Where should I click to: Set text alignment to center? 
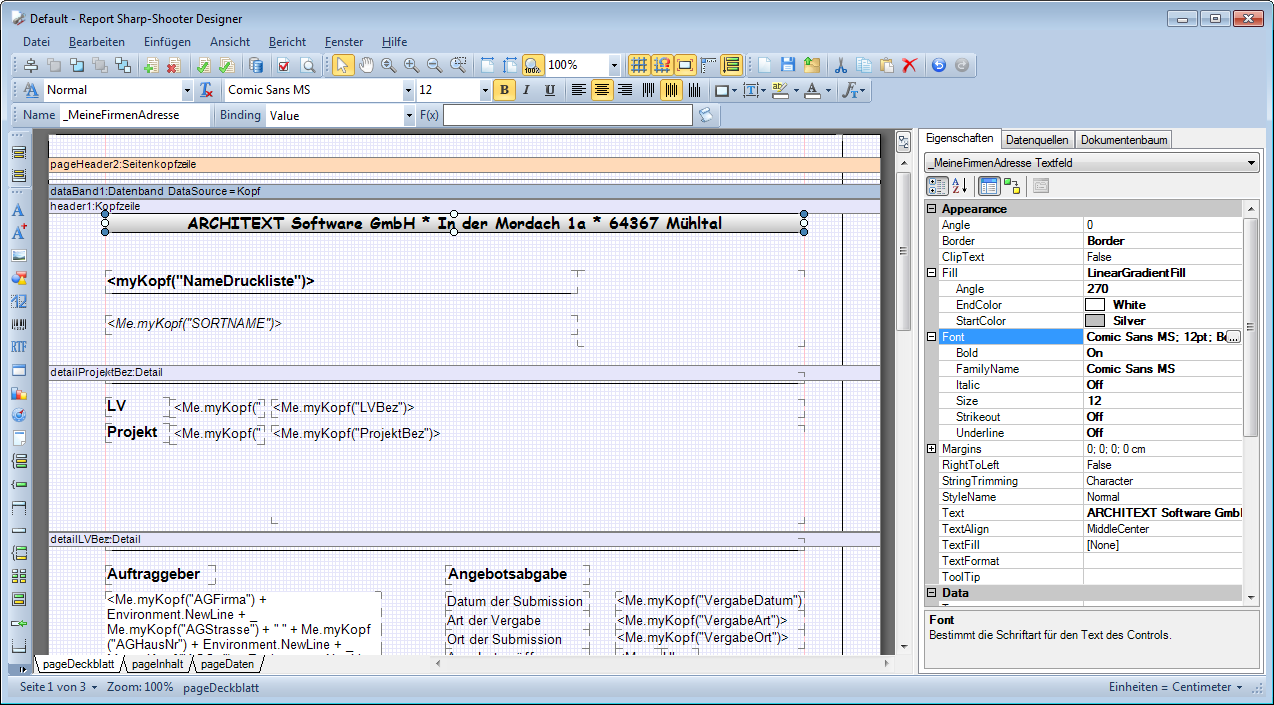click(x=602, y=90)
